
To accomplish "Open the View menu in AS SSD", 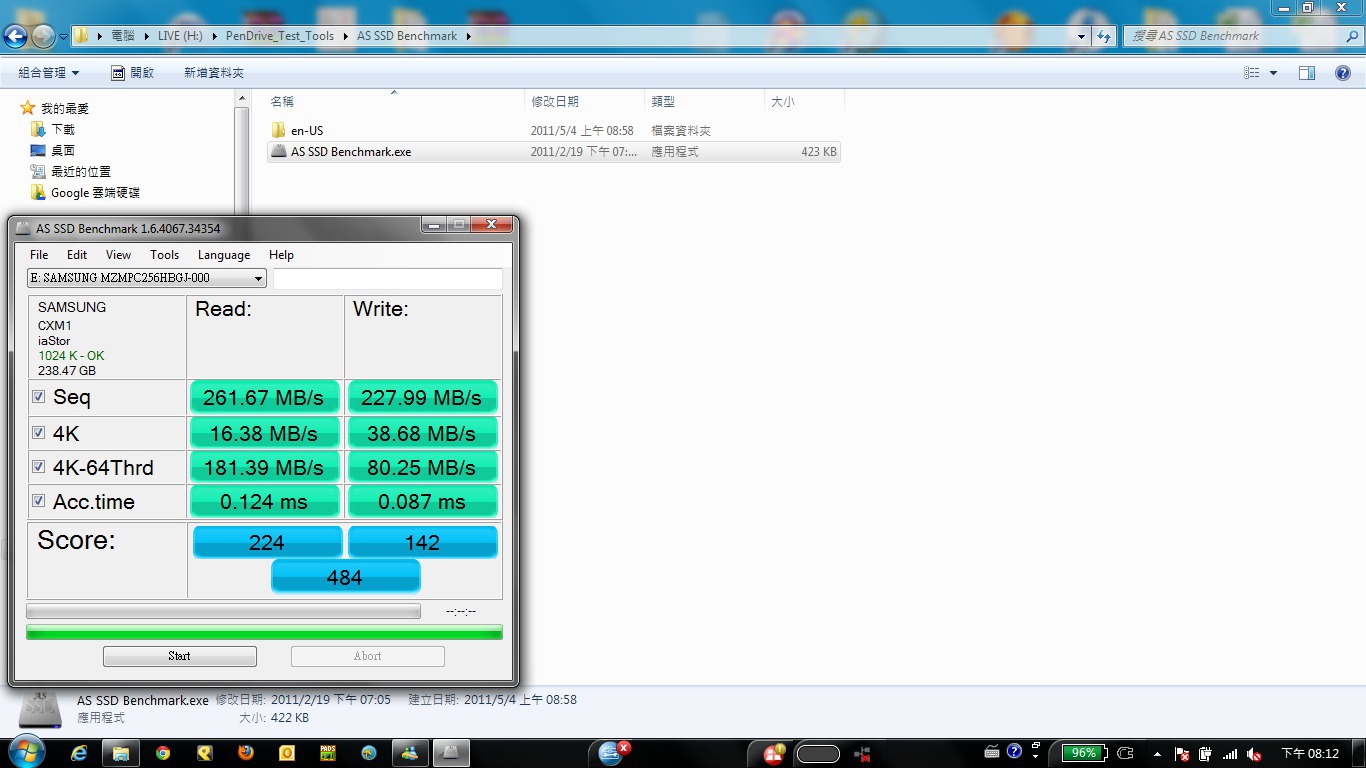I will point(118,255).
